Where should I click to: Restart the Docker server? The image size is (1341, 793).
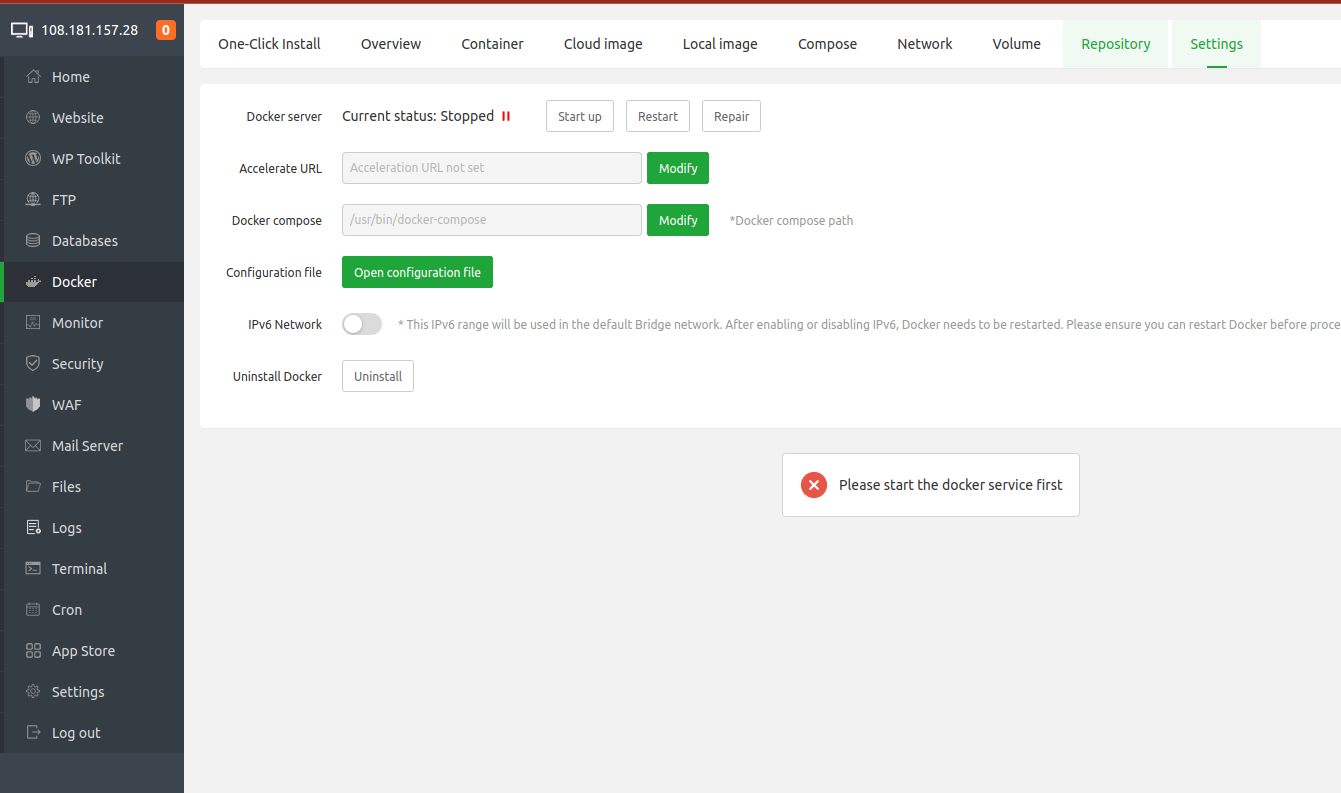tap(658, 116)
